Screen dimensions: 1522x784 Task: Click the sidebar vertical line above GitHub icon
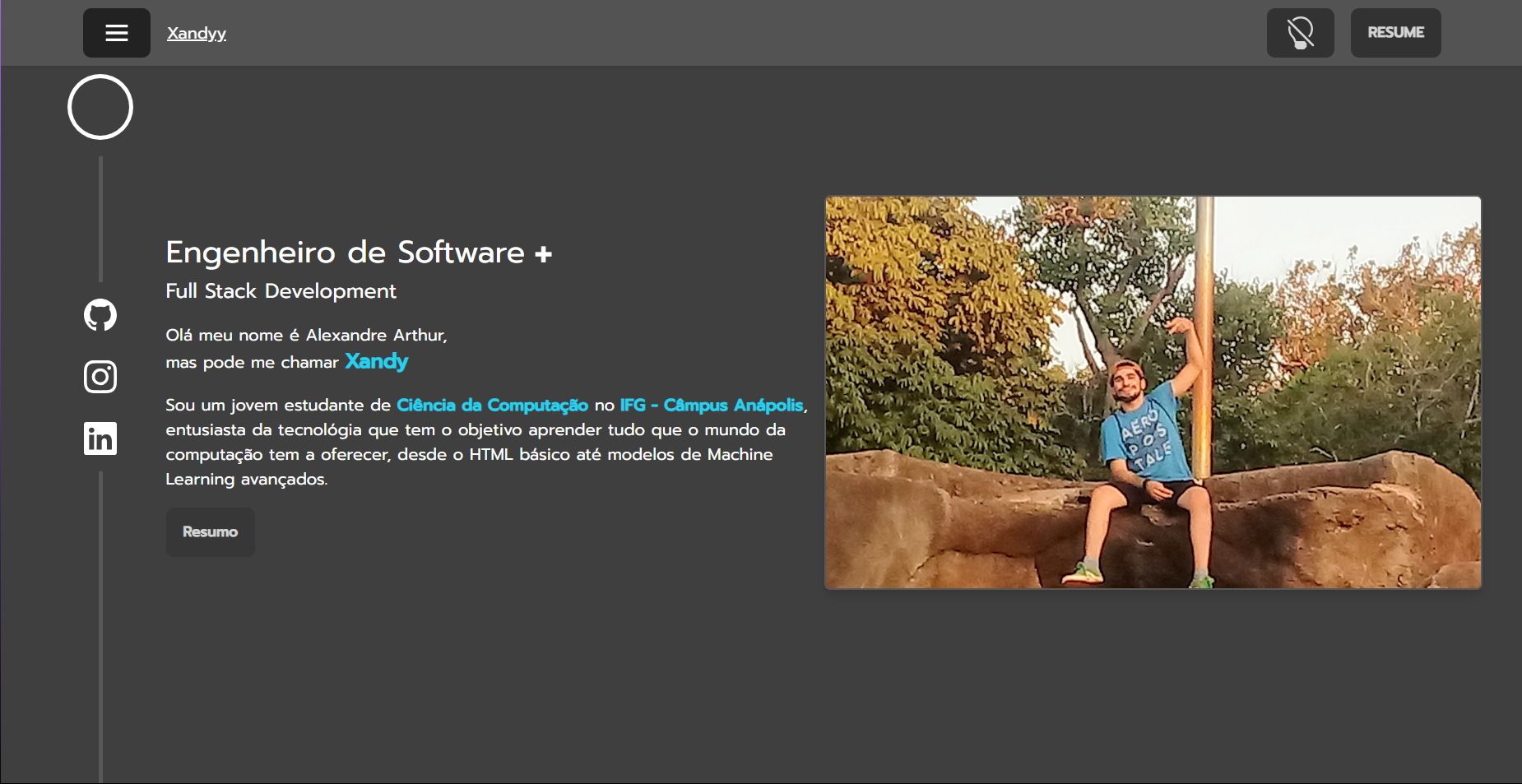click(x=100, y=218)
